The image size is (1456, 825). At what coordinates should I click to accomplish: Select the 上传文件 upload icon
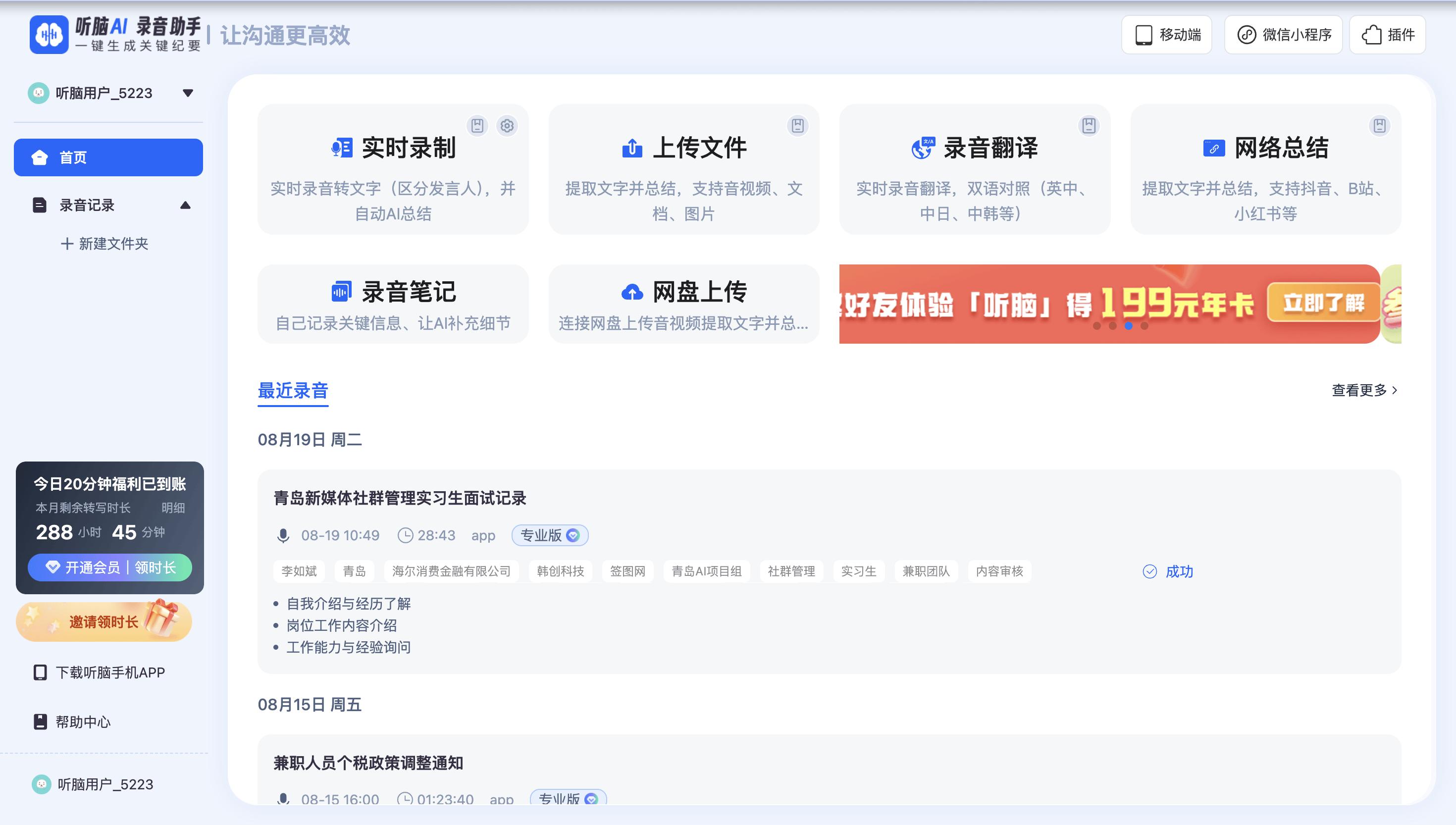click(633, 148)
